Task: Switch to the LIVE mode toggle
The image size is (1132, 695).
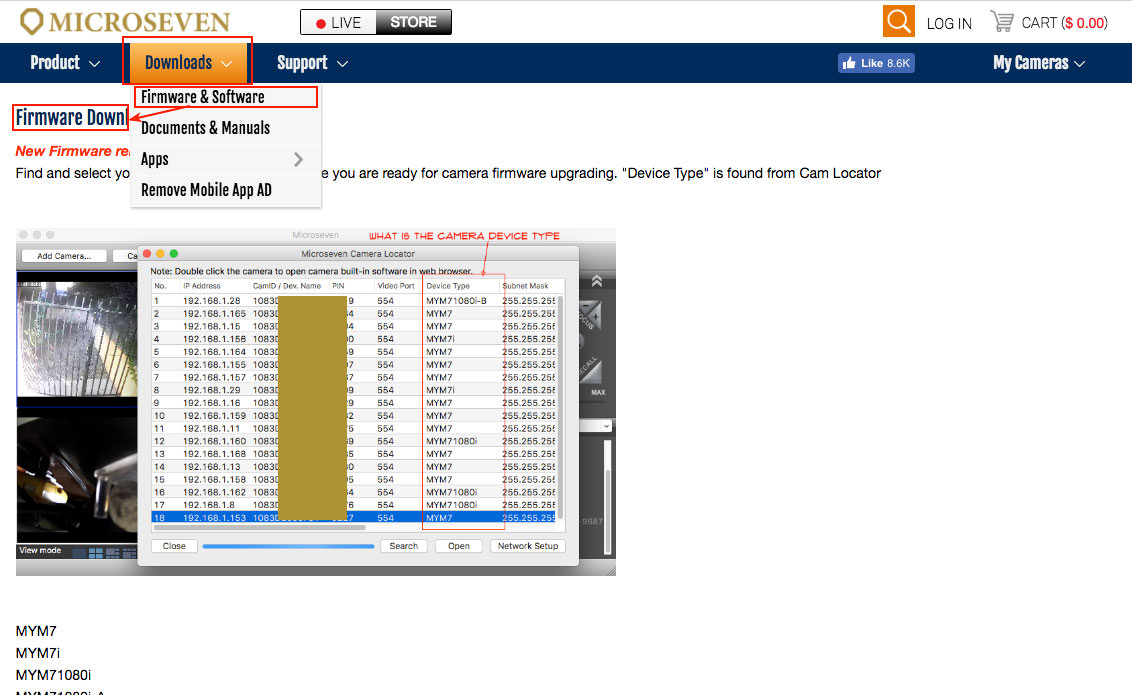Action: [x=339, y=22]
